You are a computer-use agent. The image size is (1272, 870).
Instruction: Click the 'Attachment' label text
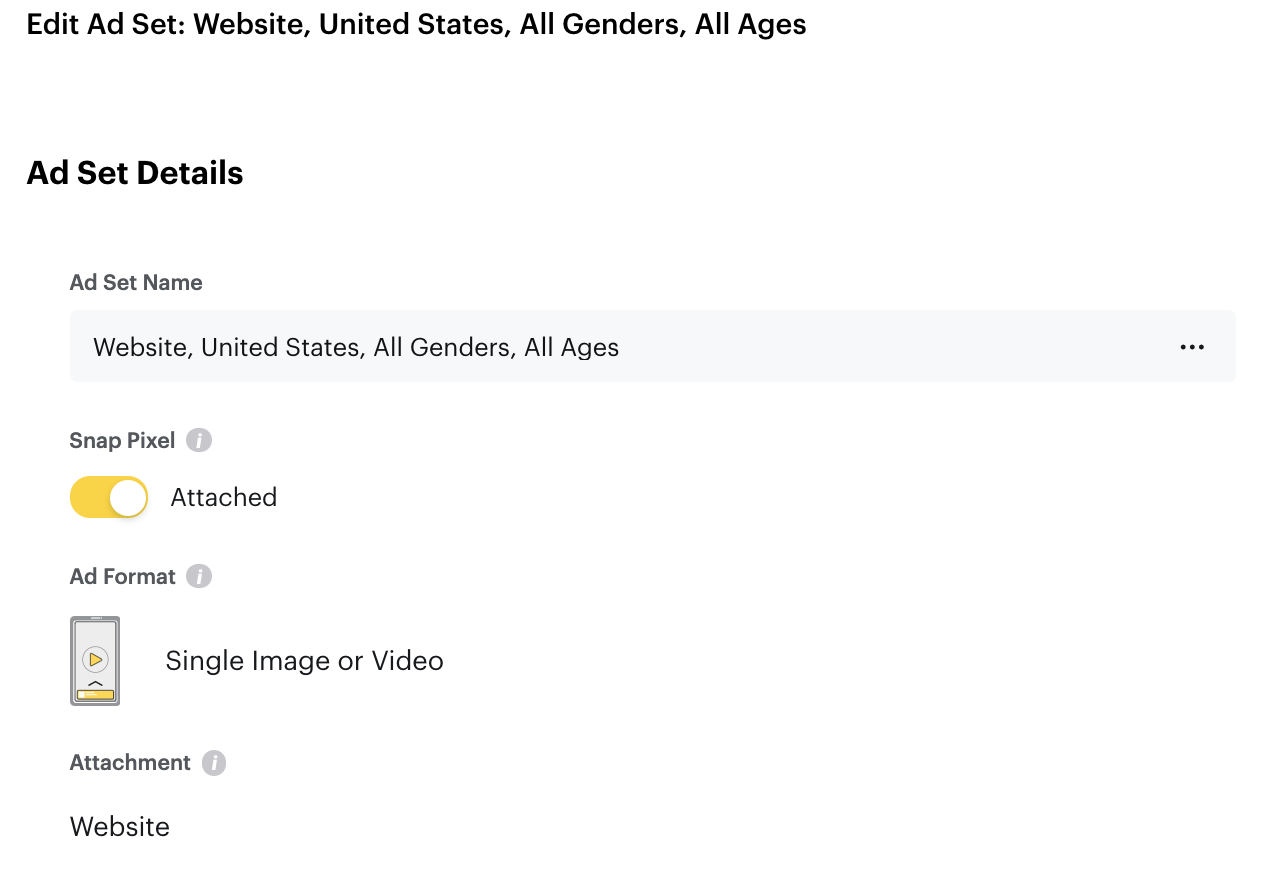pyautogui.click(x=130, y=763)
